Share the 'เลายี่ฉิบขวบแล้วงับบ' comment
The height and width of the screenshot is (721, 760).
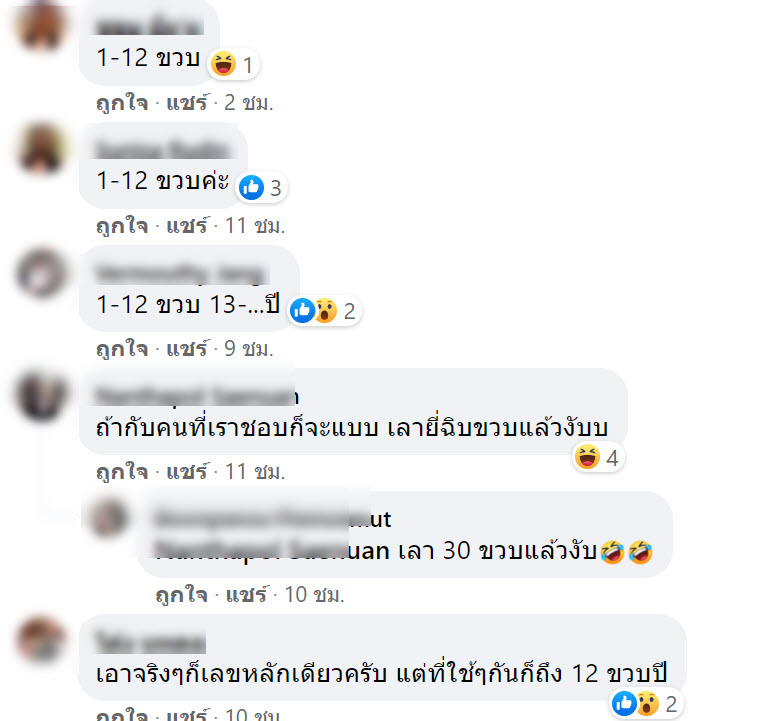pyautogui.click(x=187, y=472)
